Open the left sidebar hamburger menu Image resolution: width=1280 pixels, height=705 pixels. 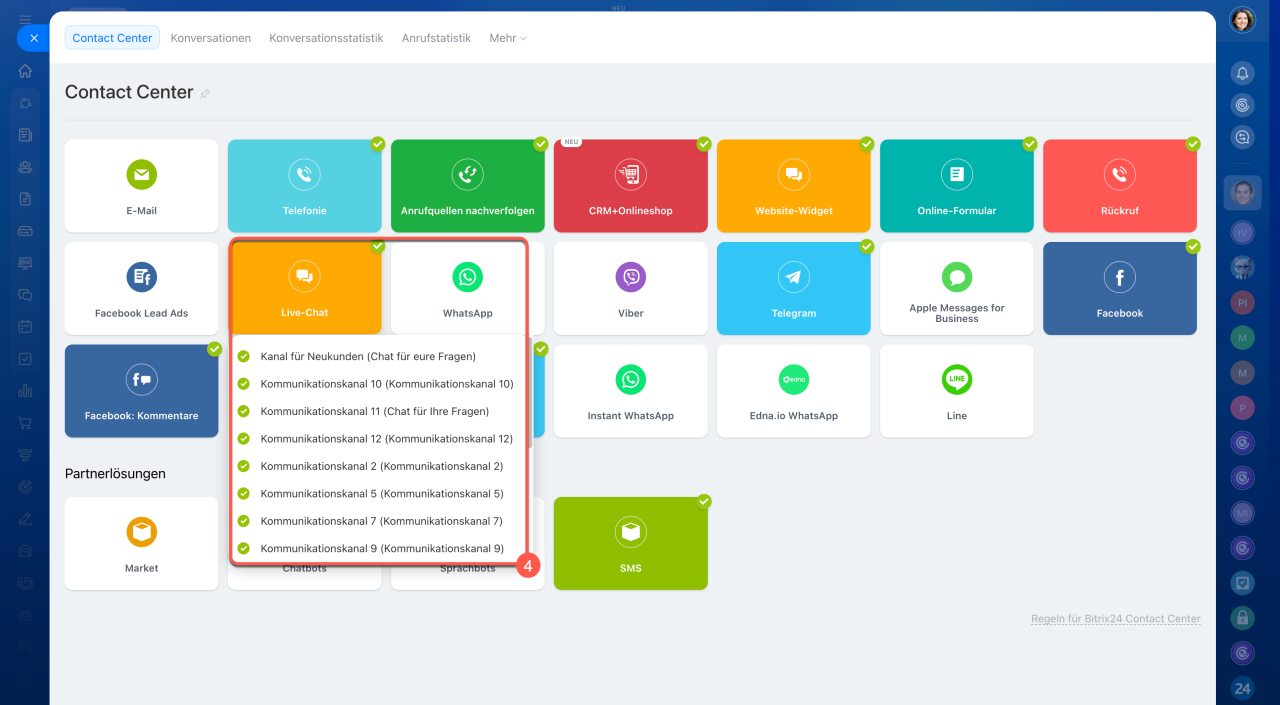coord(25,19)
